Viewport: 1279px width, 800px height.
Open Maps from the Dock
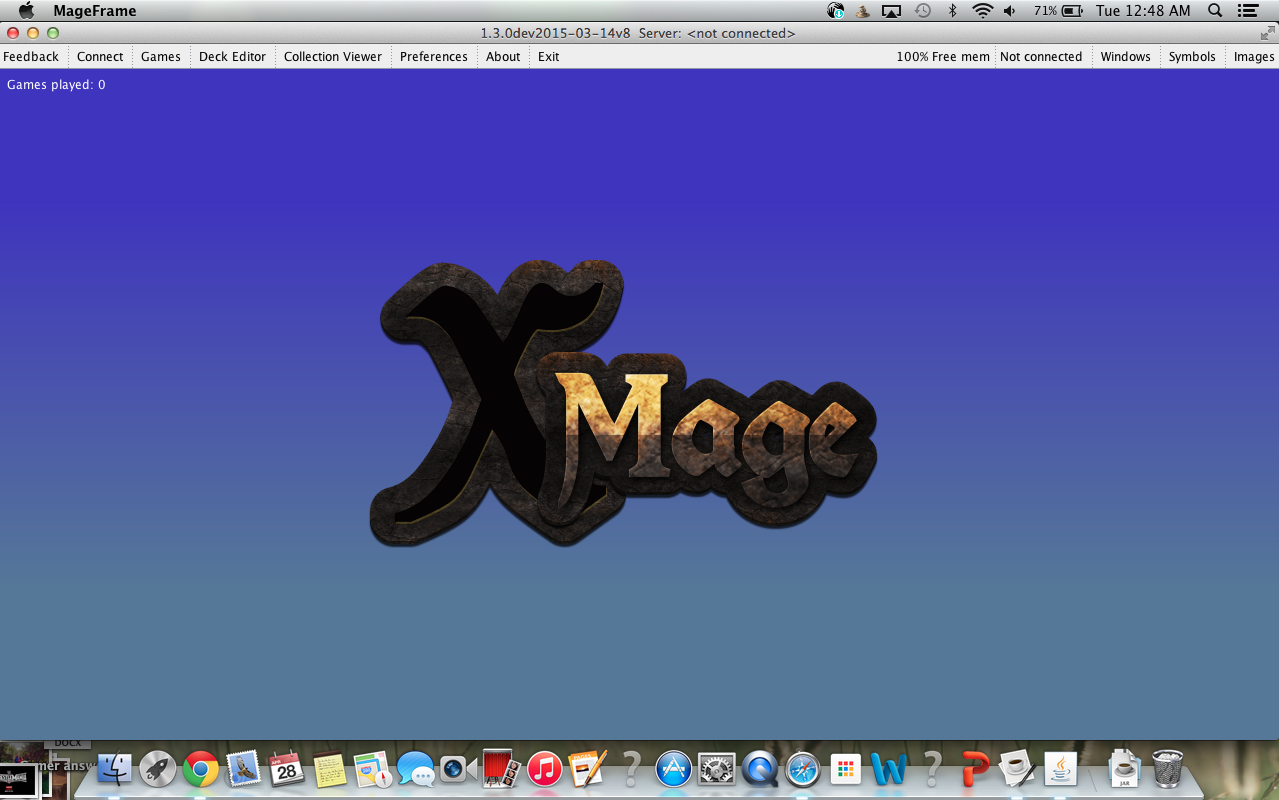pos(373,769)
